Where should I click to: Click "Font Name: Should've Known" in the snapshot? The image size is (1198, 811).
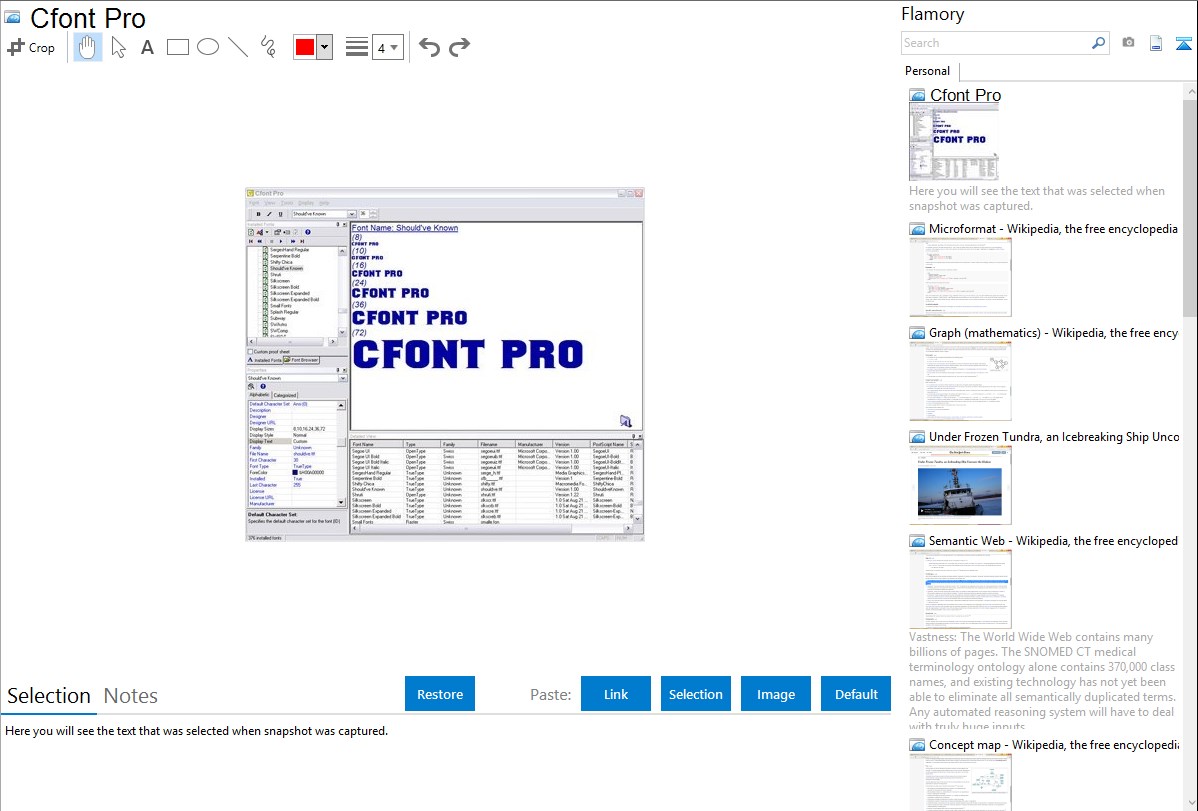(405, 228)
